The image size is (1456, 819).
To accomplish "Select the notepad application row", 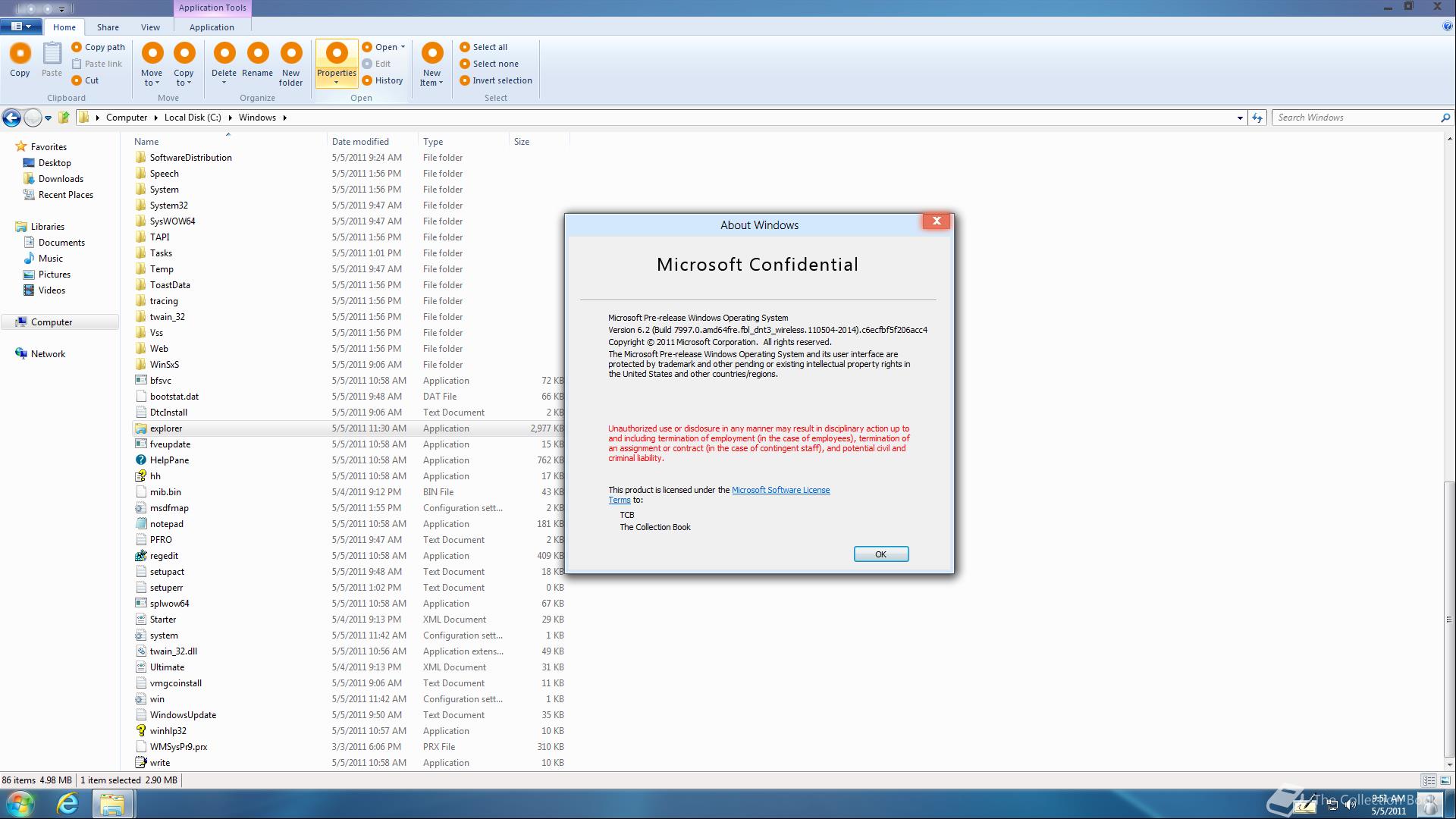I will tap(349, 524).
